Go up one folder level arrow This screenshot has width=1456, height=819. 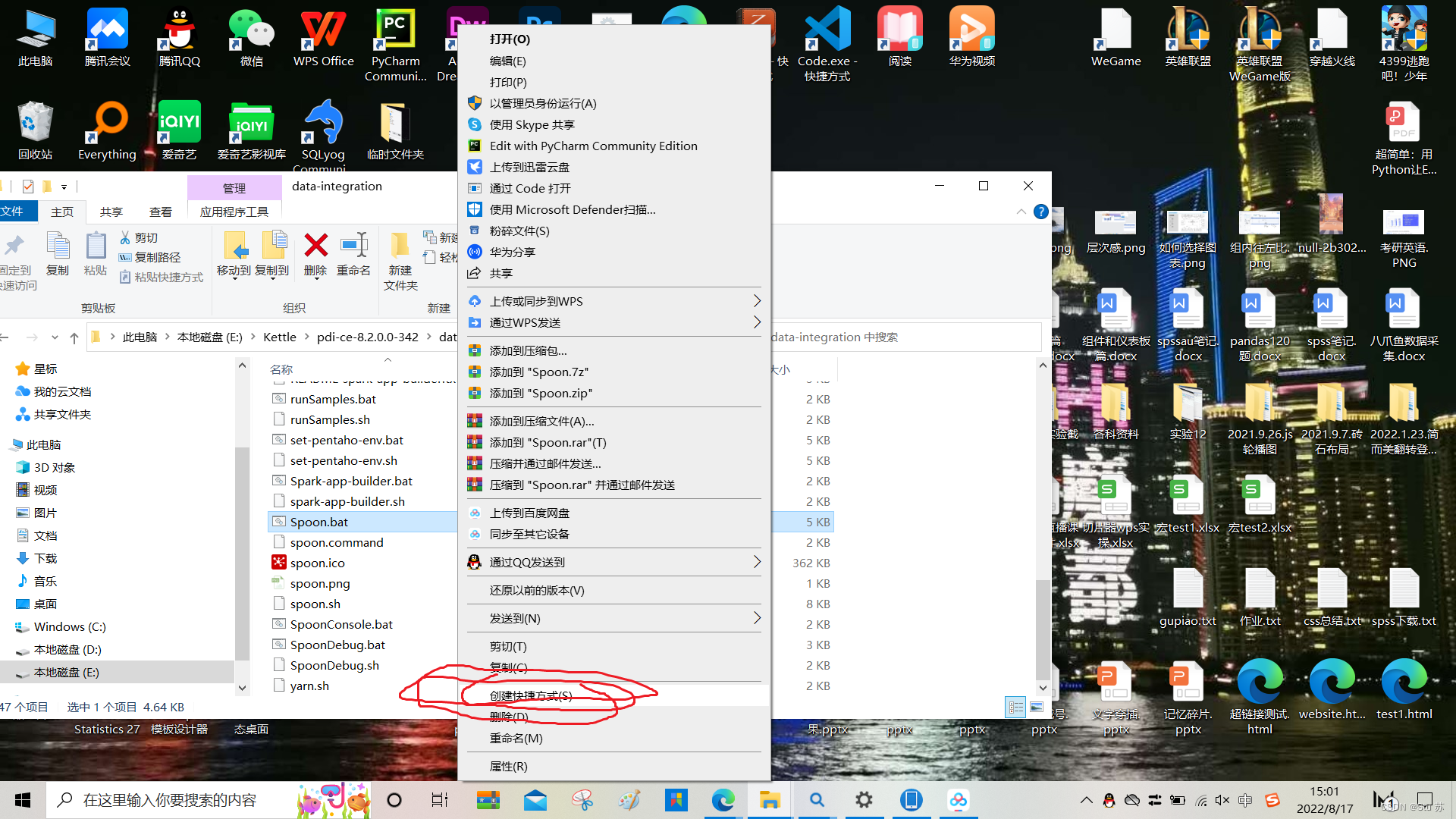[74, 337]
